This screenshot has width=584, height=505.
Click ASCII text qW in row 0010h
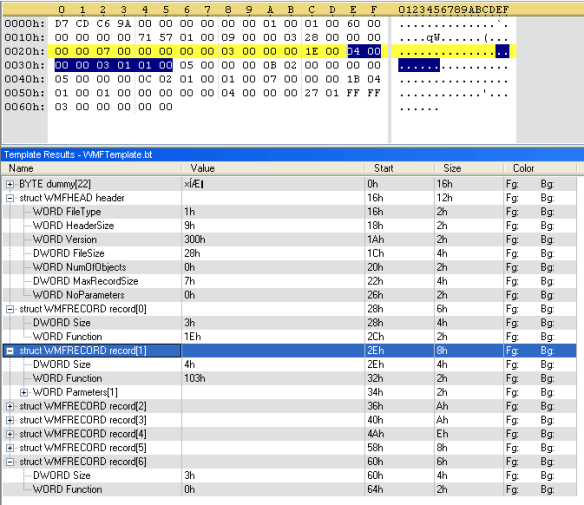(x=433, y=38)
